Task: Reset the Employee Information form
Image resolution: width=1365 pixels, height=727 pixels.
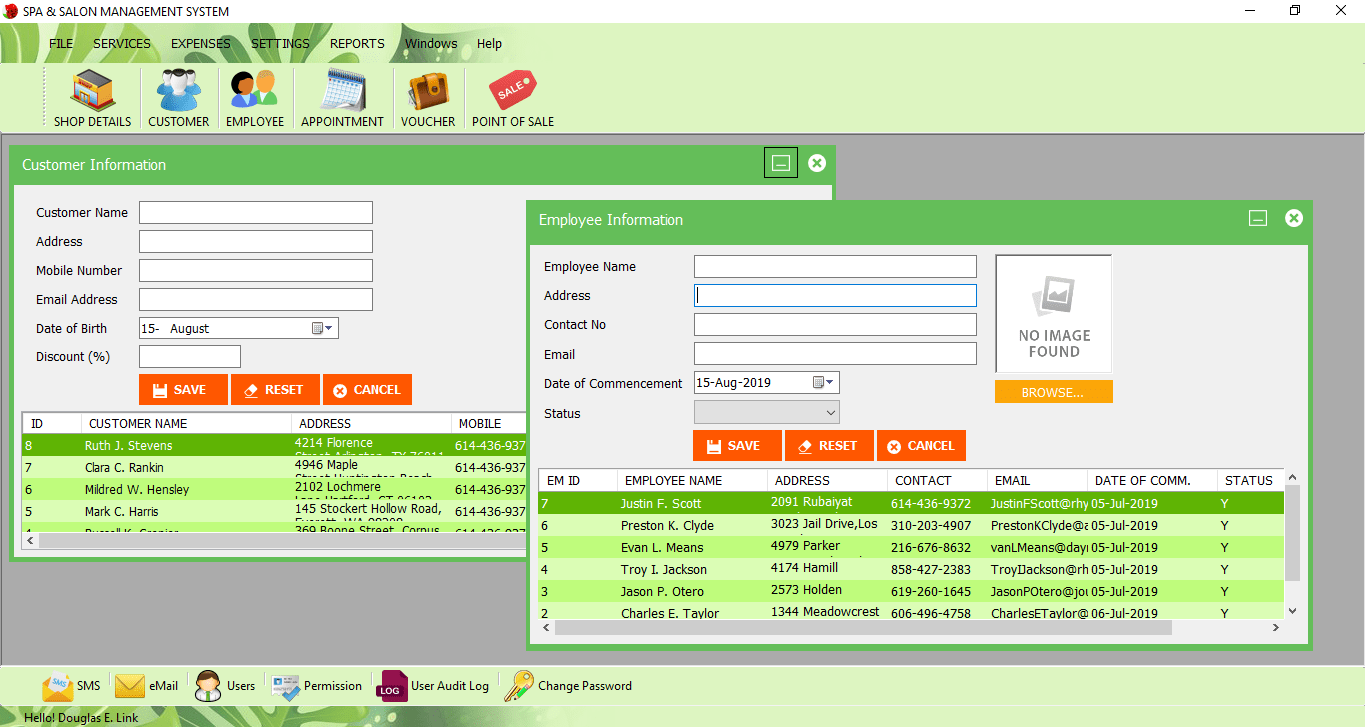Action: coord(829,446)
